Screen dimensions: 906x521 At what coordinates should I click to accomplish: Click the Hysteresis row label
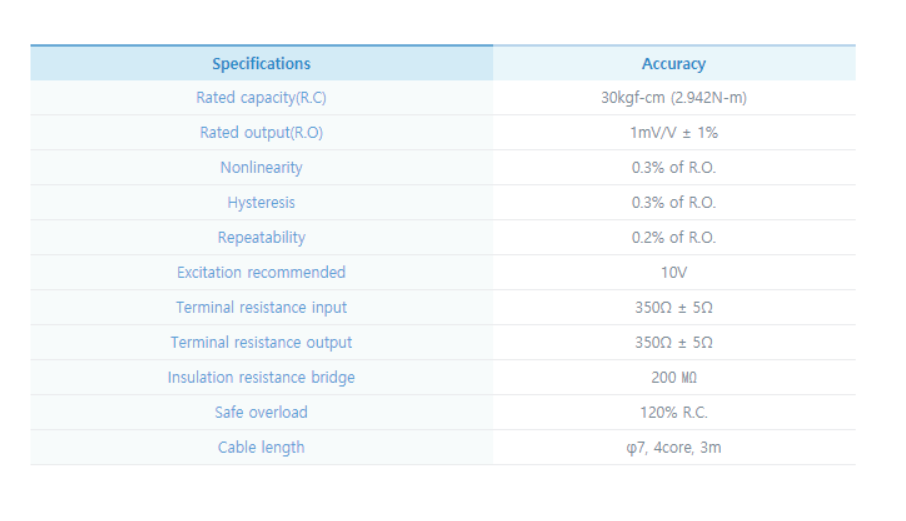(x=261, y=203)
